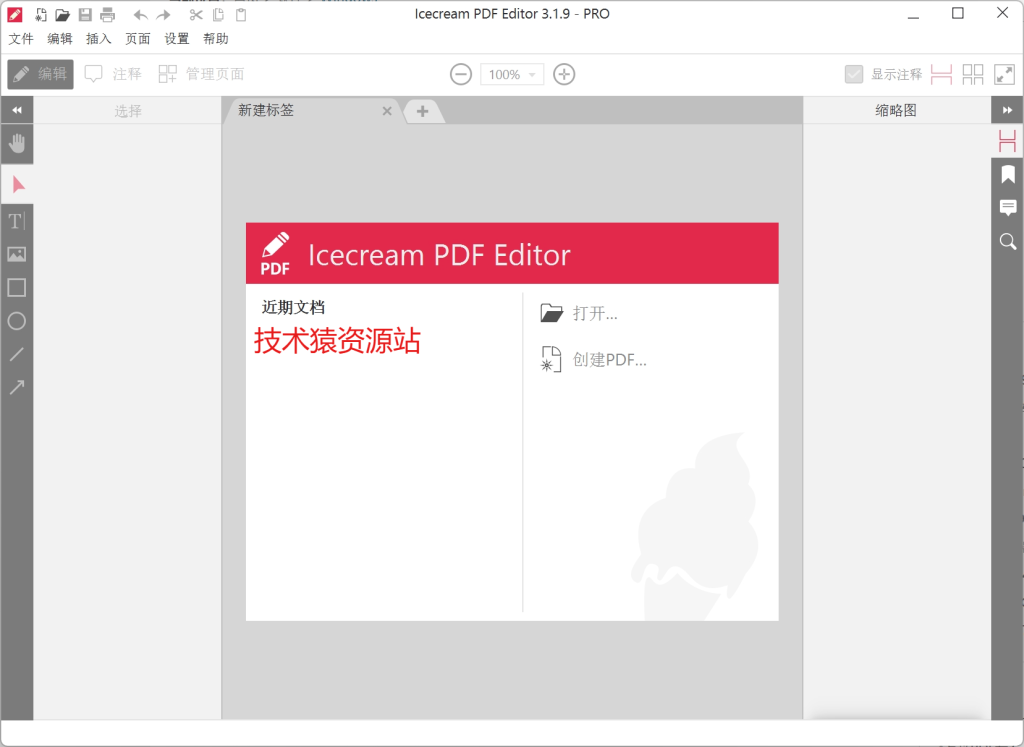Screen dimensions: 1024x747
Task: Switch to 编辑 mode button
Action: (40, 74)
